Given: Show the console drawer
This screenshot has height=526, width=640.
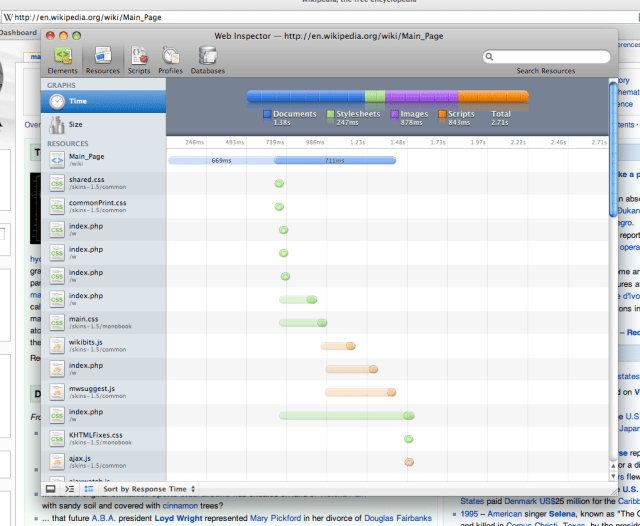Looking at the screenshot, I should click(70, 489).
